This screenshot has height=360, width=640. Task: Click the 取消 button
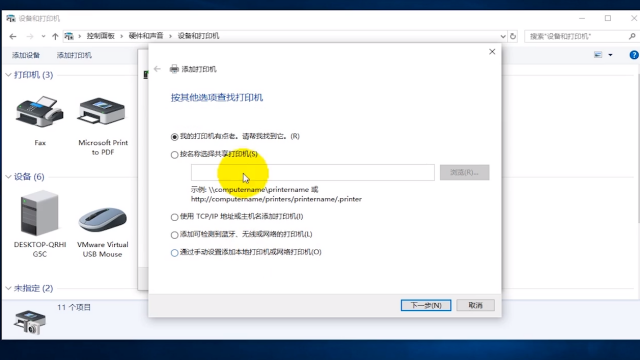[476, 305]
